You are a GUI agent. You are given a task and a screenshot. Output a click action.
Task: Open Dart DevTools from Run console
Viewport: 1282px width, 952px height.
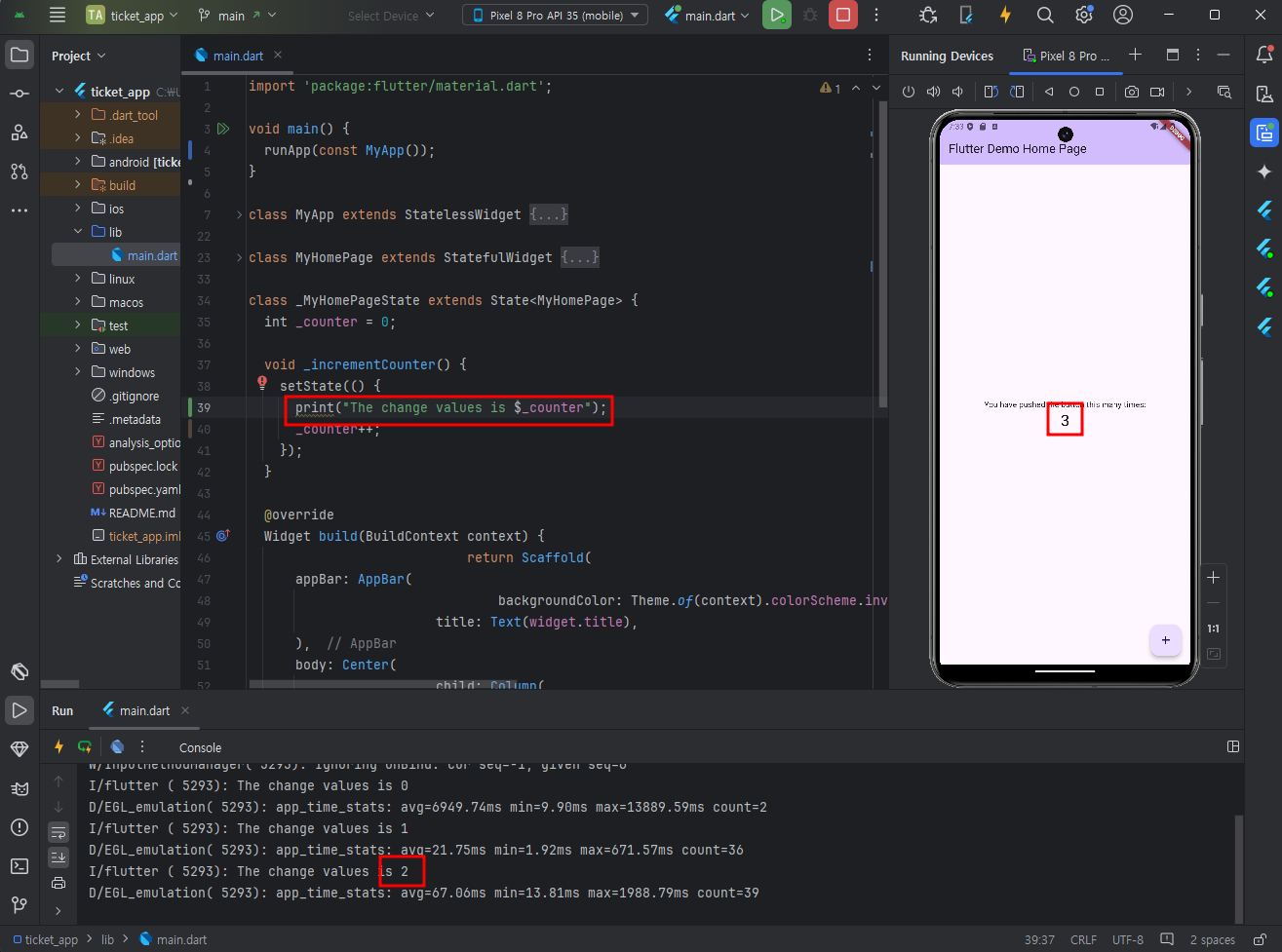pyautogui.click(x=117, y=746)
